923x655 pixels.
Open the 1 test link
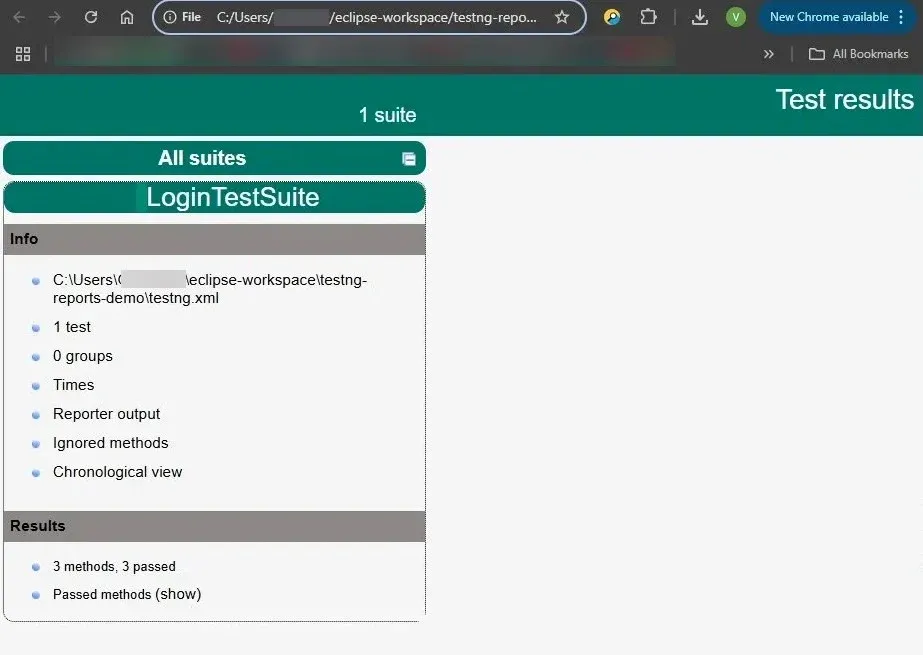pyautogui.click(x=72, y=327)
